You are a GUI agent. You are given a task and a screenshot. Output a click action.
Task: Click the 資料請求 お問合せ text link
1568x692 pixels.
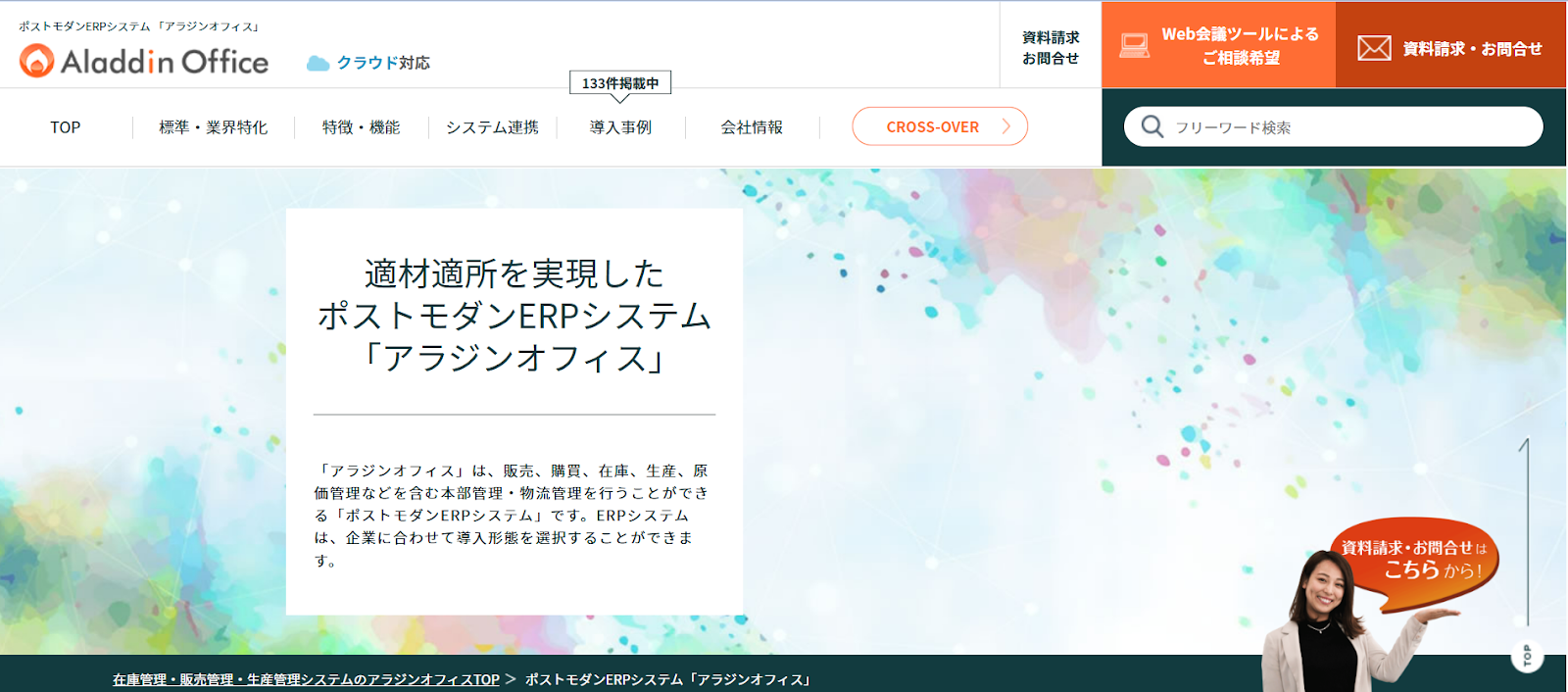click(x=1051, y=48)
